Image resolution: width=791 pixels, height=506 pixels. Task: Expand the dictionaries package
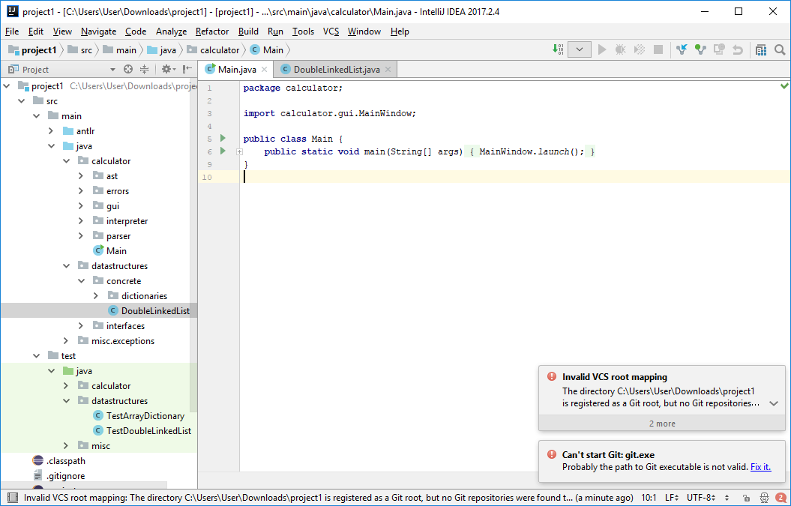(96, 296)
